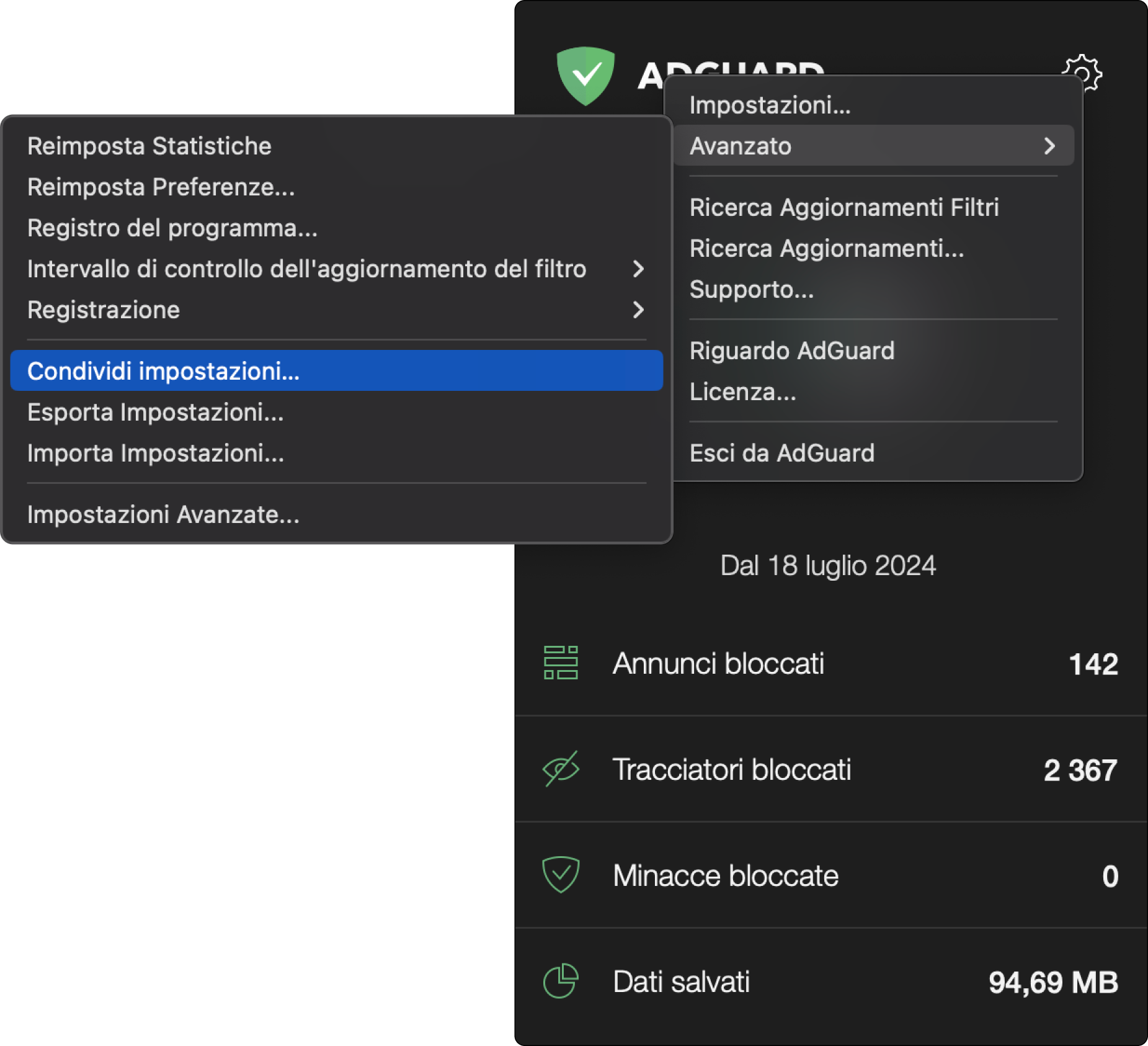Click the Dati salvati label
Viewport: 1148px width, 1046px height.
pyautogui.click(x=681, y=981)
